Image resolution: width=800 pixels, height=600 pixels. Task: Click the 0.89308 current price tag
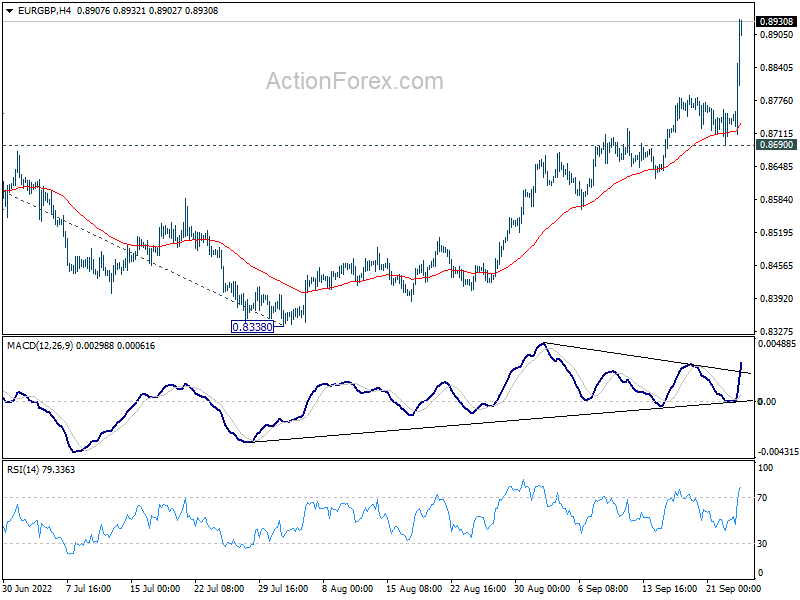pos(777,21)
